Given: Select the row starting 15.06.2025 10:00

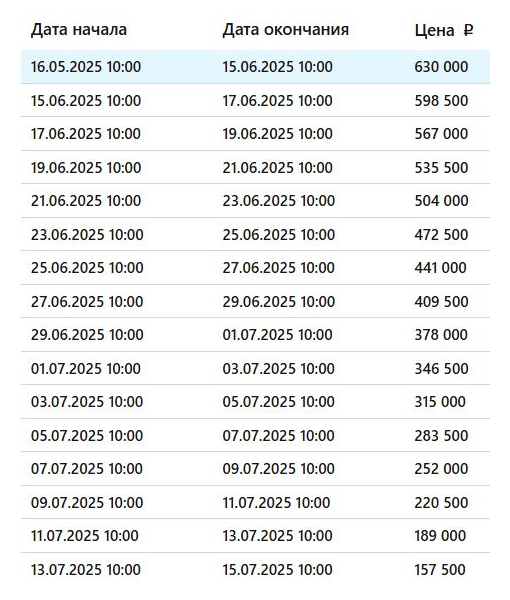Looking at the screenshot, I should point(255,100).
